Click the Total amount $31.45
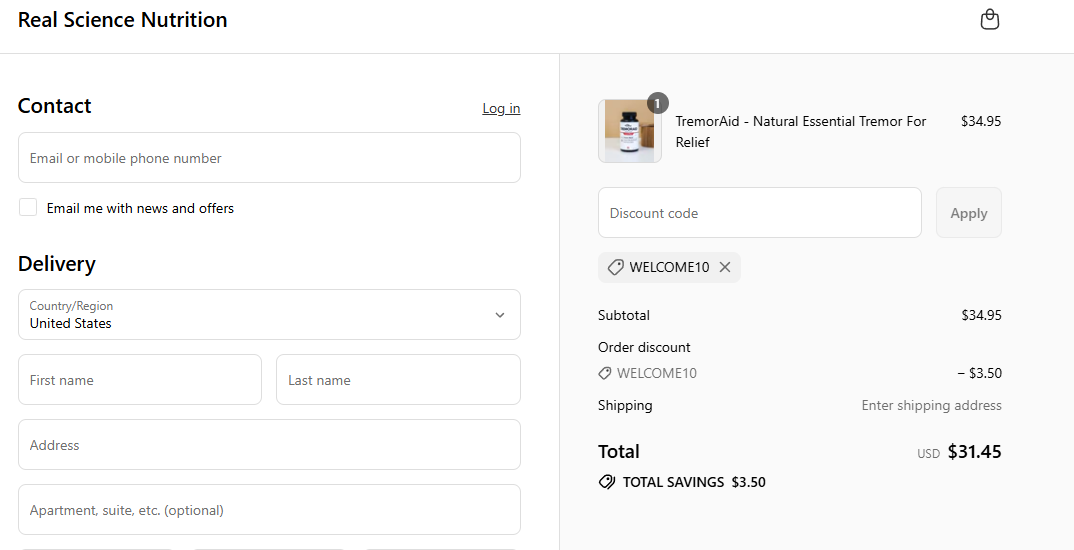 975,452
